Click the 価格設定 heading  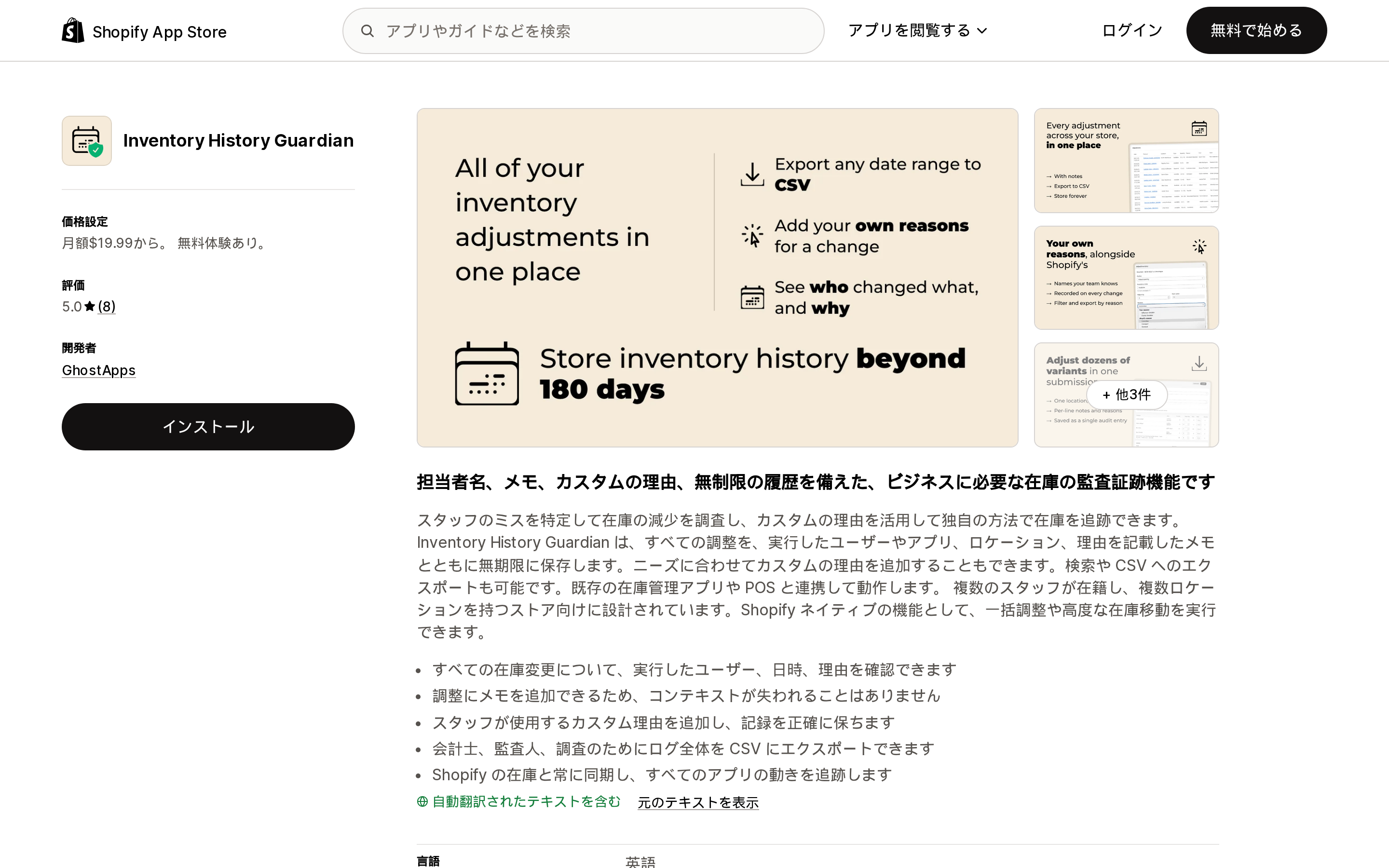[x=85, y=222]
